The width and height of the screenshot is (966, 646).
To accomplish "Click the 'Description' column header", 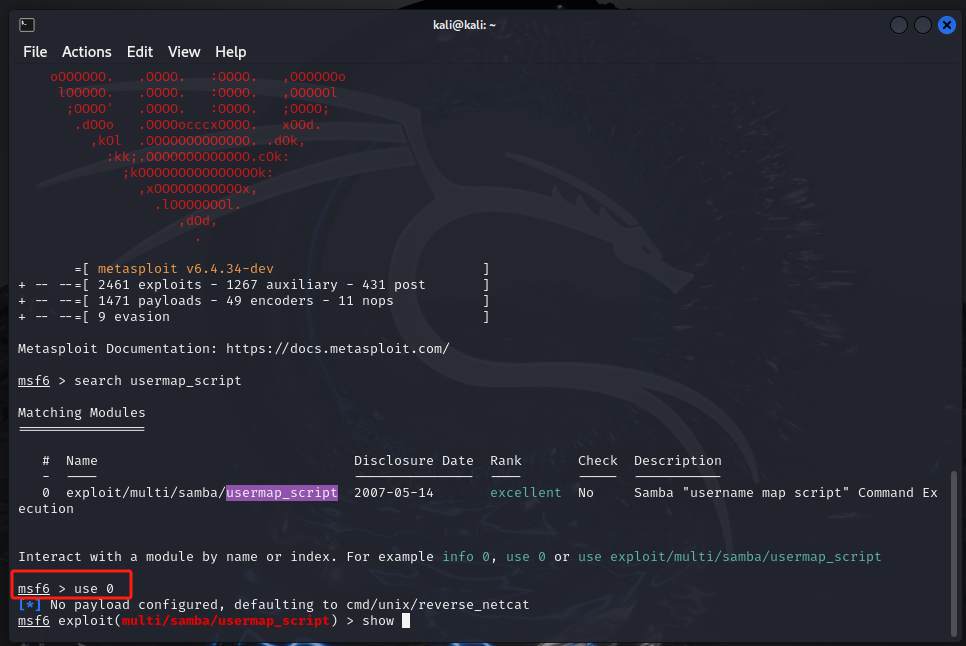I will coord(678,461).
